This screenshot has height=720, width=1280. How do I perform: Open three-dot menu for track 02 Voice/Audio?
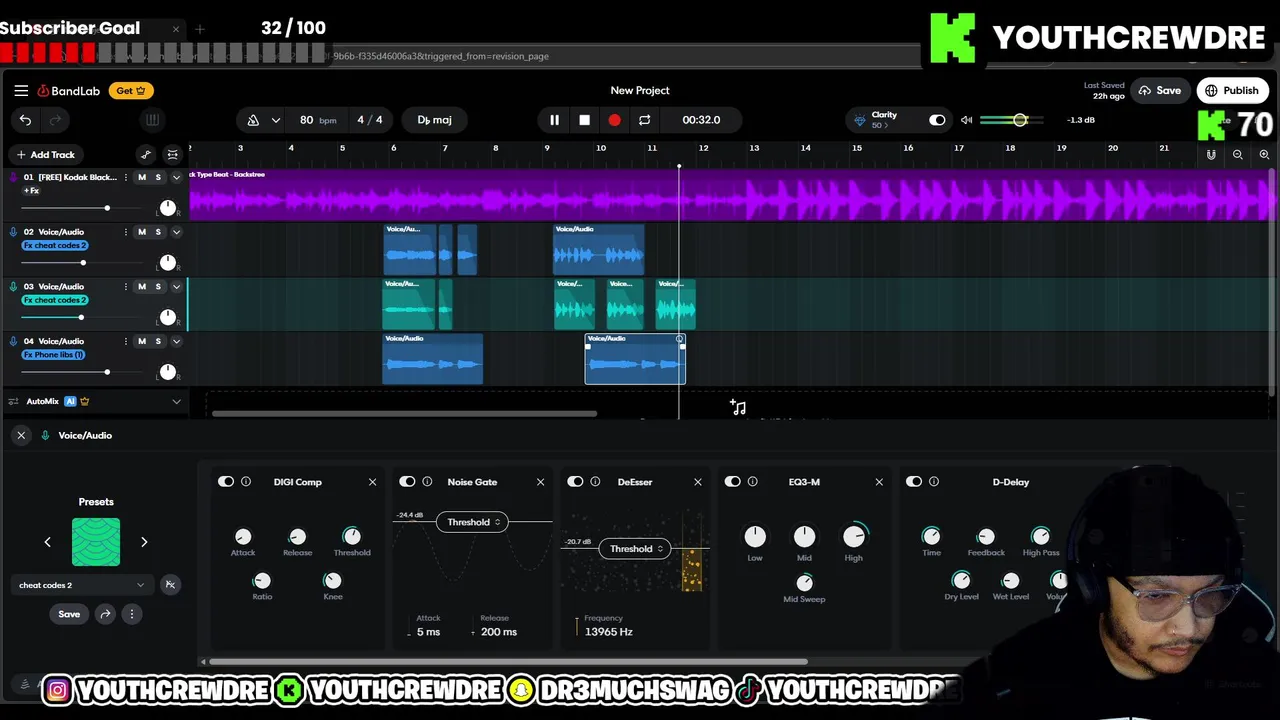(125, 232)
